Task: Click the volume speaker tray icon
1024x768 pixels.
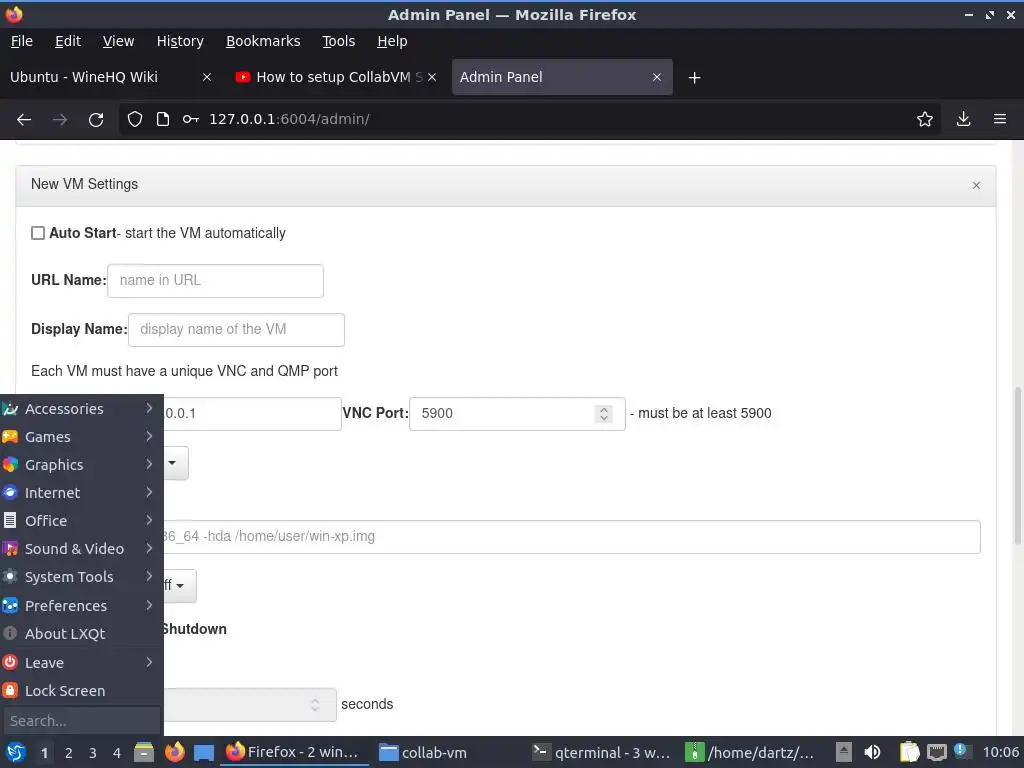Action: (x=872, y=752)
